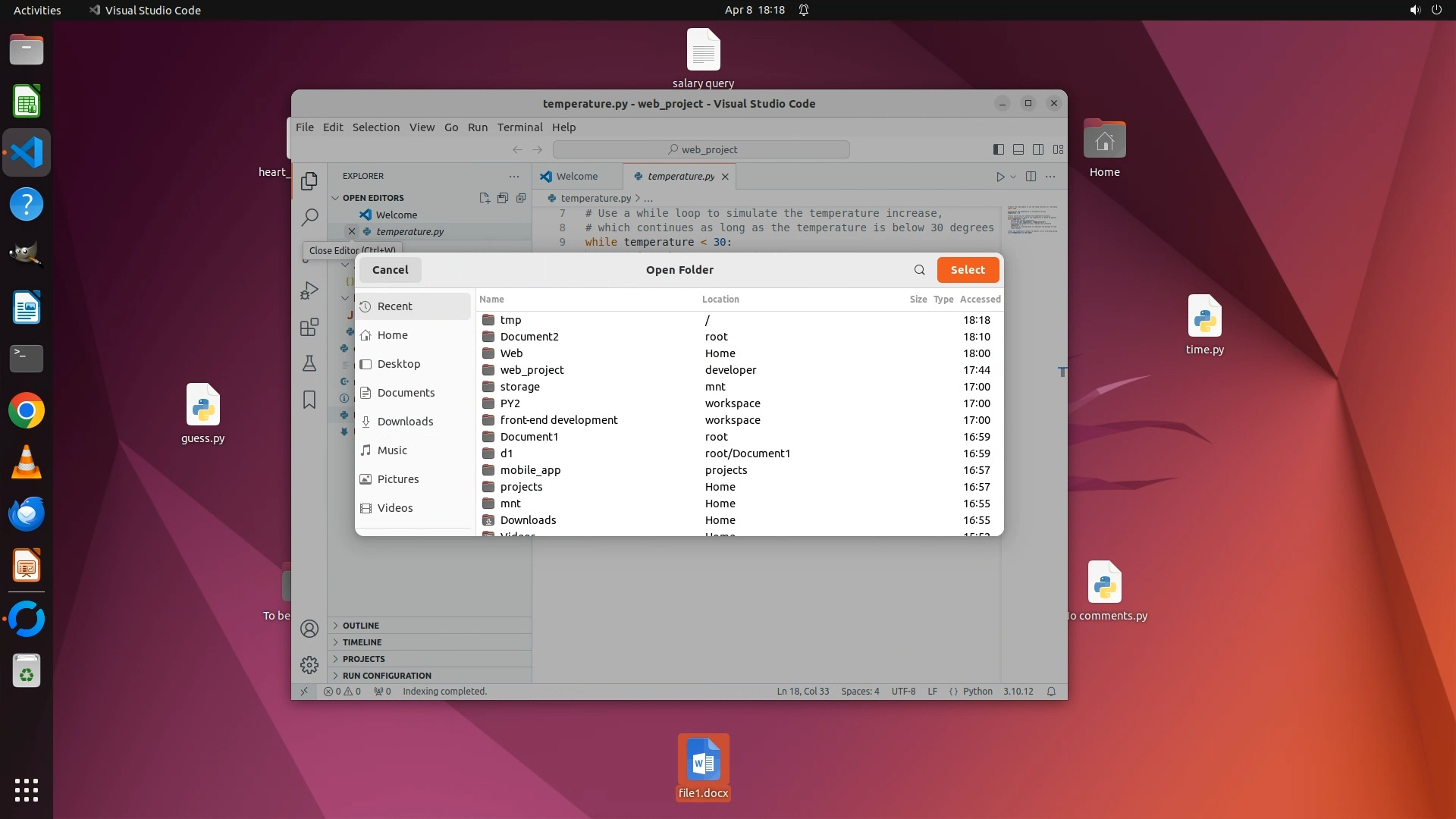Click the Run Python File play icon
The width and height of the screenshot is (1456, 819).
click(1000, 177)
